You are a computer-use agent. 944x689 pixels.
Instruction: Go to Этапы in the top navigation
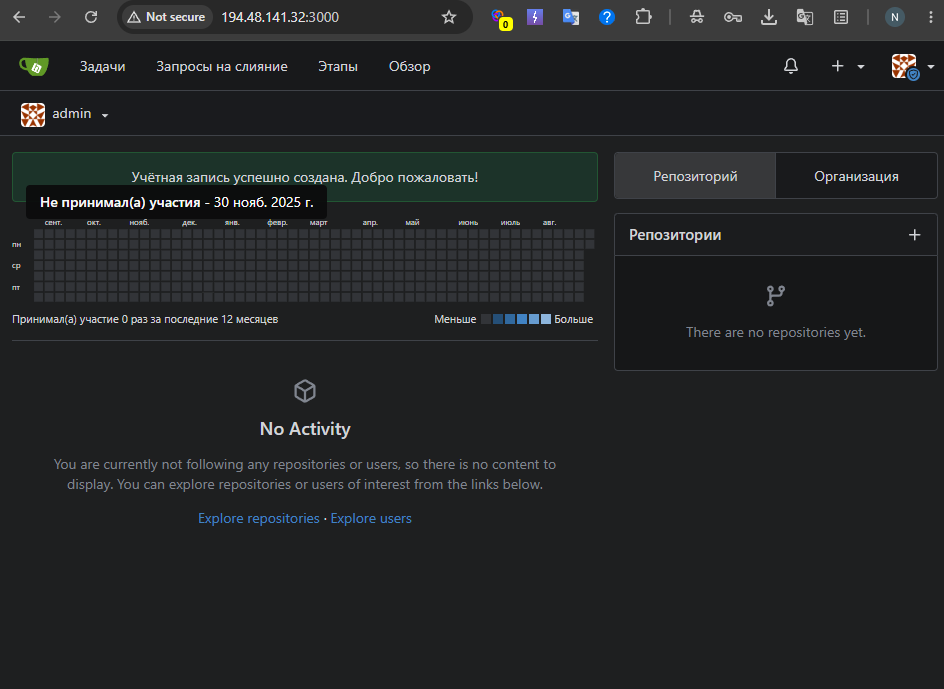pos(338,66)
